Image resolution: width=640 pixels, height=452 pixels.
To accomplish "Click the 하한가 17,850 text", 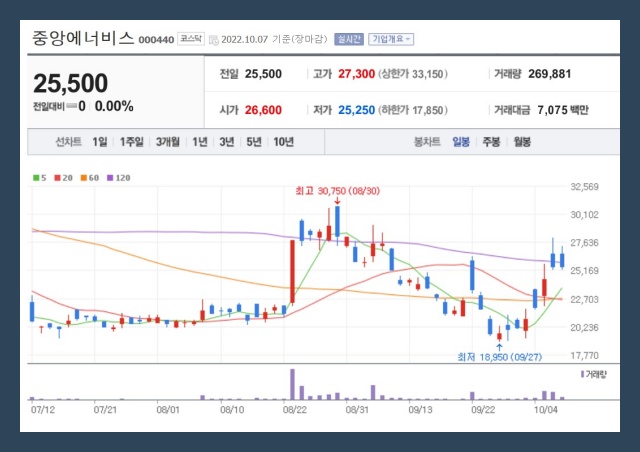I will [x=413, y=110].
